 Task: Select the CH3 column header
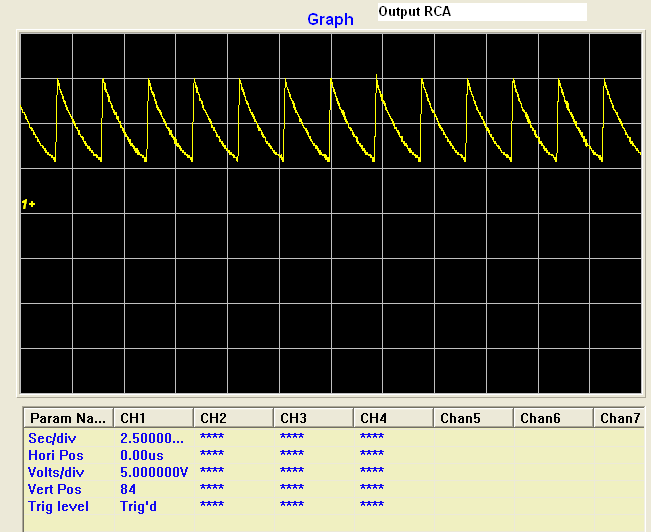(x=313, y=418)
